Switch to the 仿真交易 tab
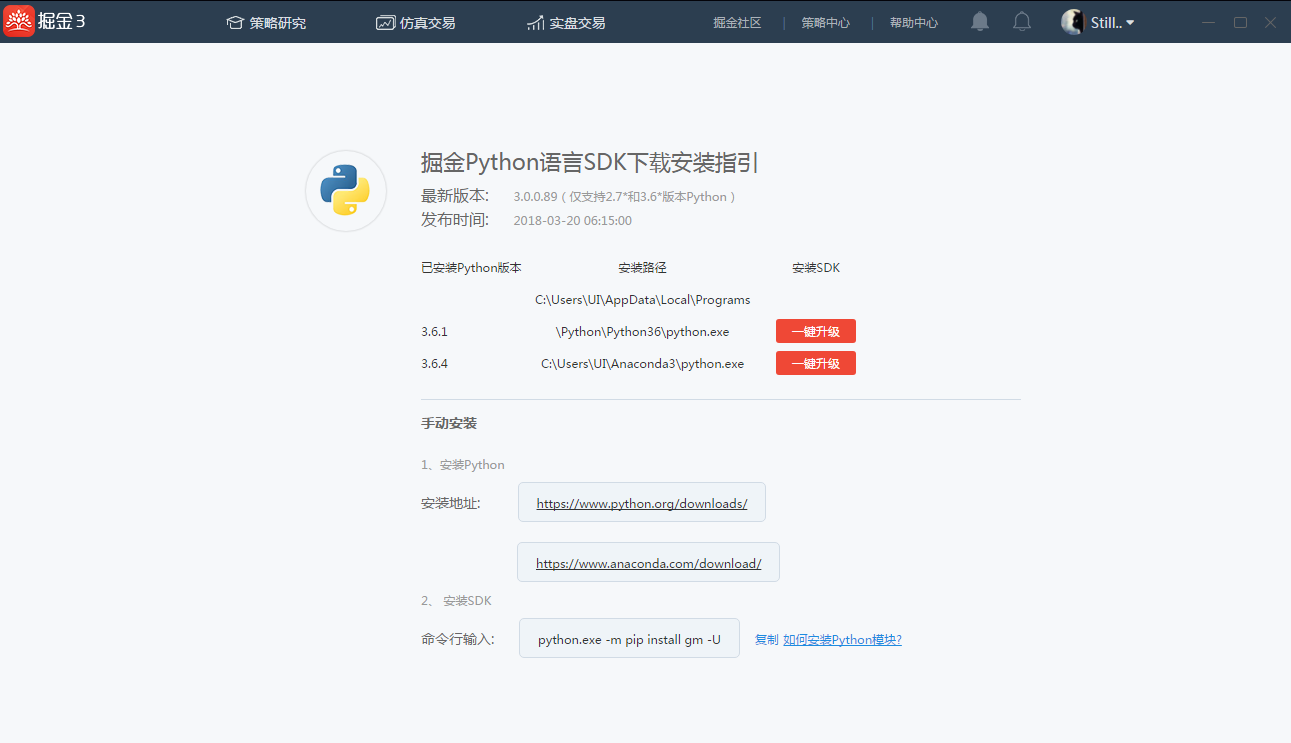Image resolution: width=1291 pixels, height=743 pixels. pyautogui.click(x=416, y=22)
